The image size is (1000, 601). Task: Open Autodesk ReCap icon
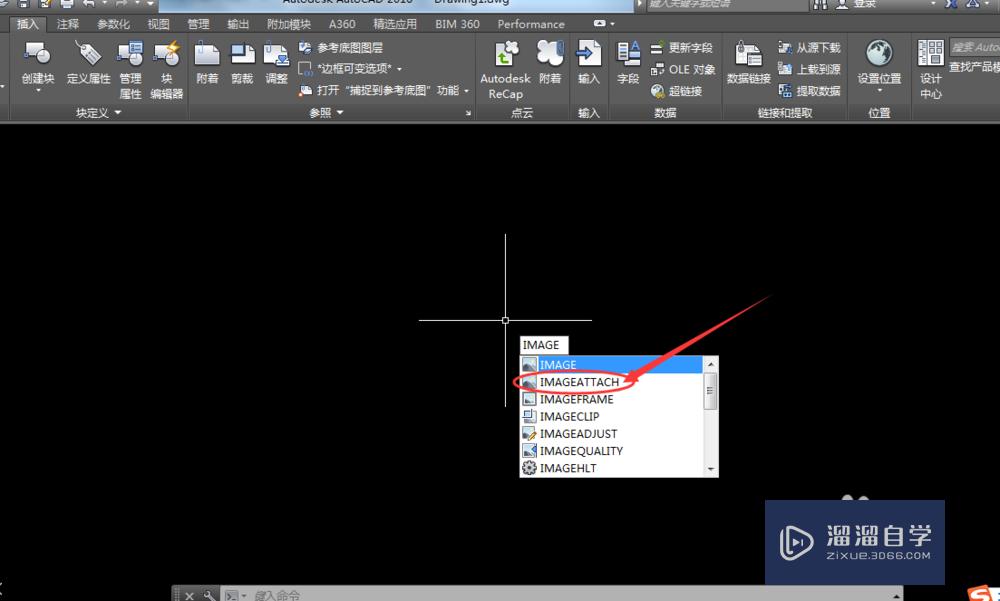(x=506, y=54)
